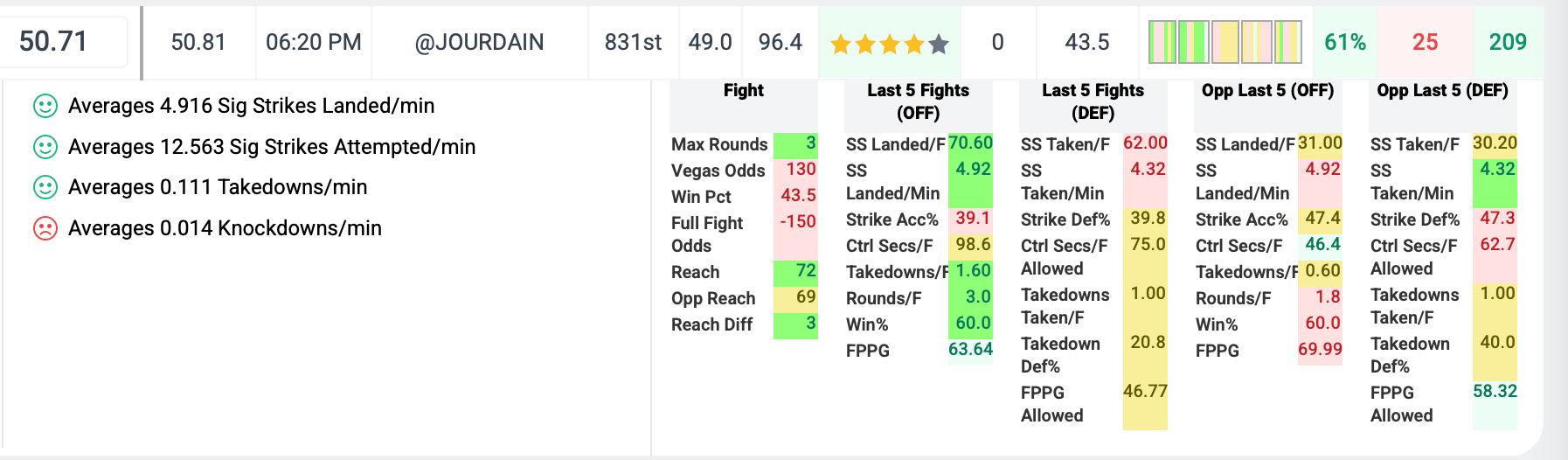Click the first colored history bar block
The width and height of the screenshot is (1568, 460).
click(1162, 42)
